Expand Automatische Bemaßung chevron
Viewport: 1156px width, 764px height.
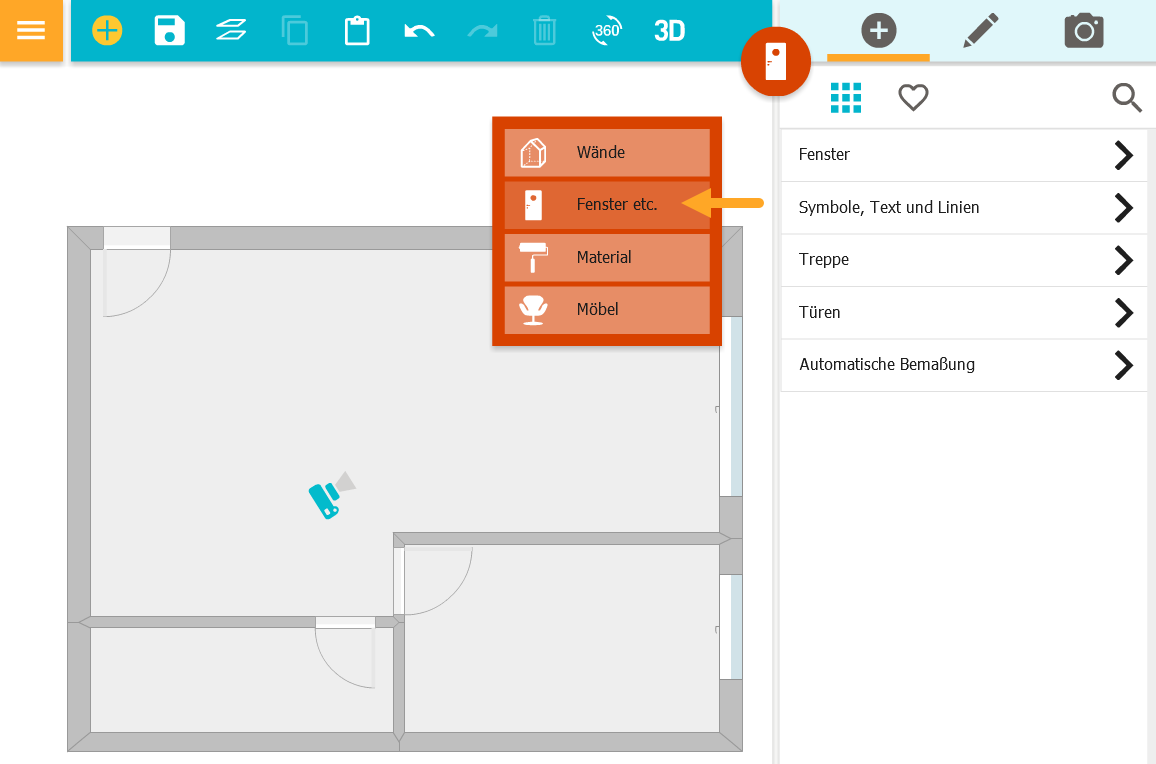[1124, 365]
